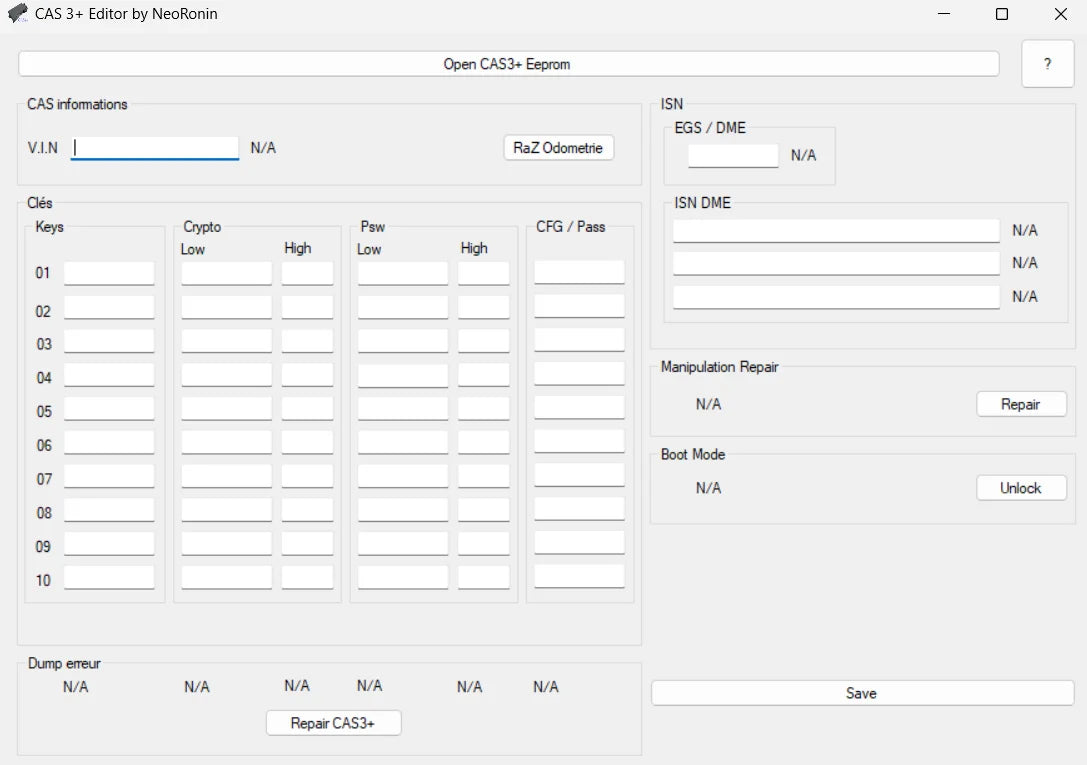Close the CAS 3+ Editor window
Viewport: 1087px width, 765px height.
1061,14
